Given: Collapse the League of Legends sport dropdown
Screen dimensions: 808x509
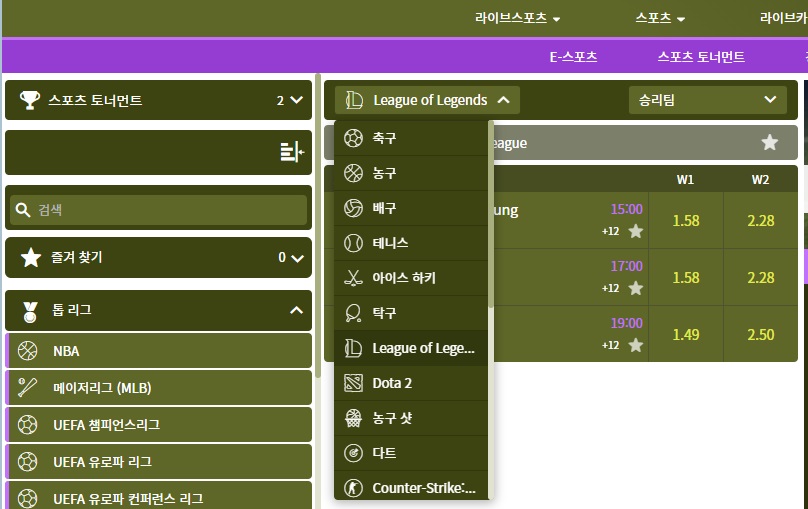Looking at the screenshot, I should click(x=427, y=100).
